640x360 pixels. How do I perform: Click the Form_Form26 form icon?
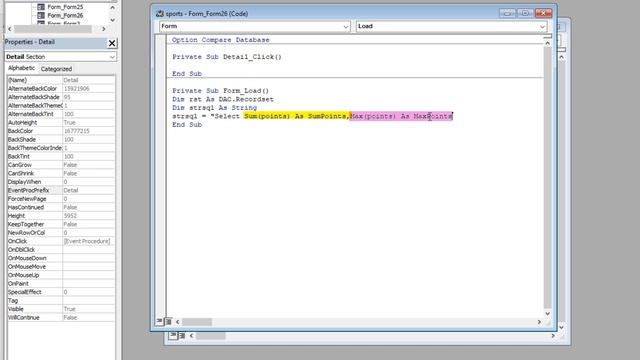[x=41, y=16]
